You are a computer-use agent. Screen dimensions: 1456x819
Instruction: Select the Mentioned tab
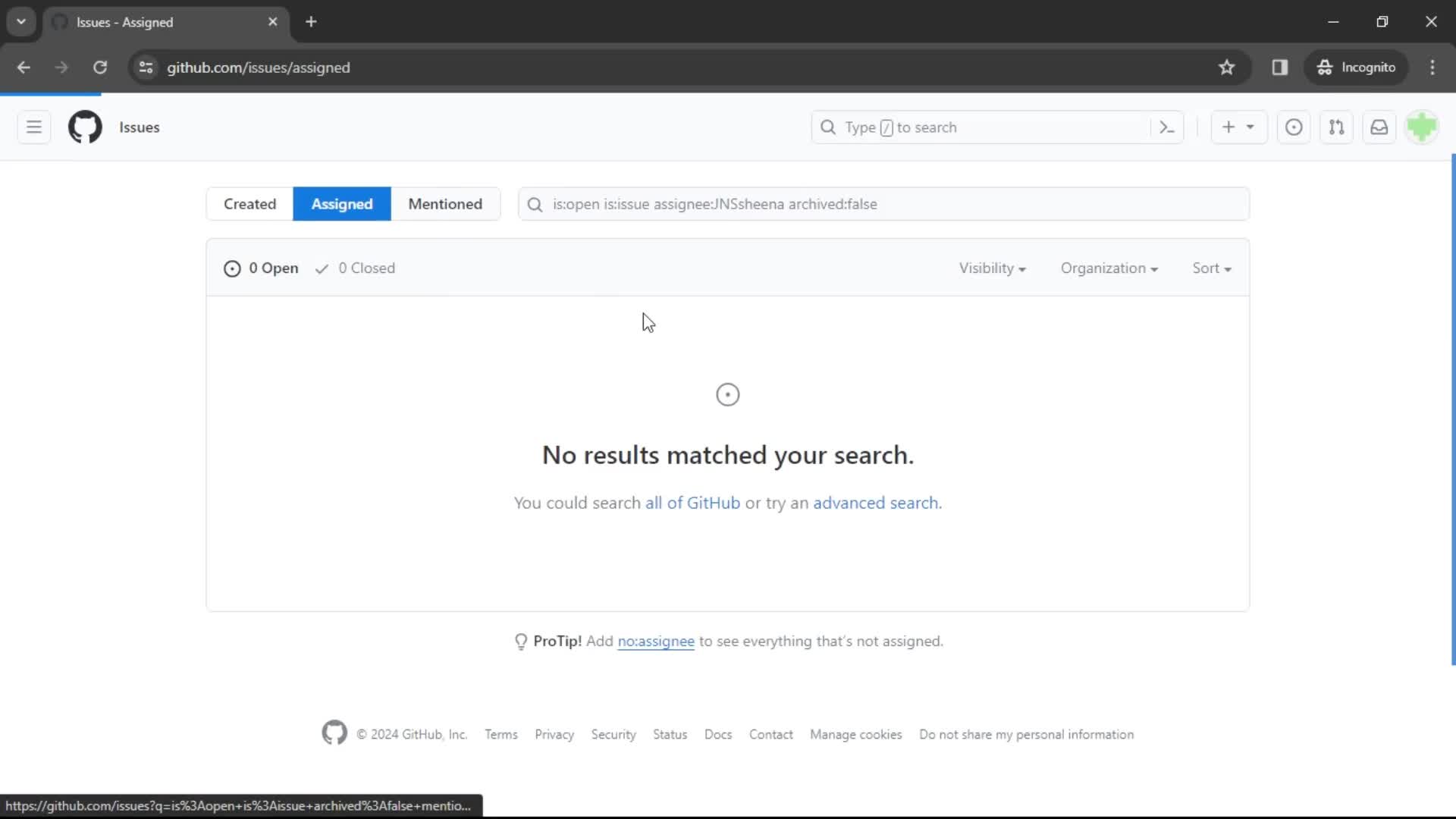click(445, 203)
